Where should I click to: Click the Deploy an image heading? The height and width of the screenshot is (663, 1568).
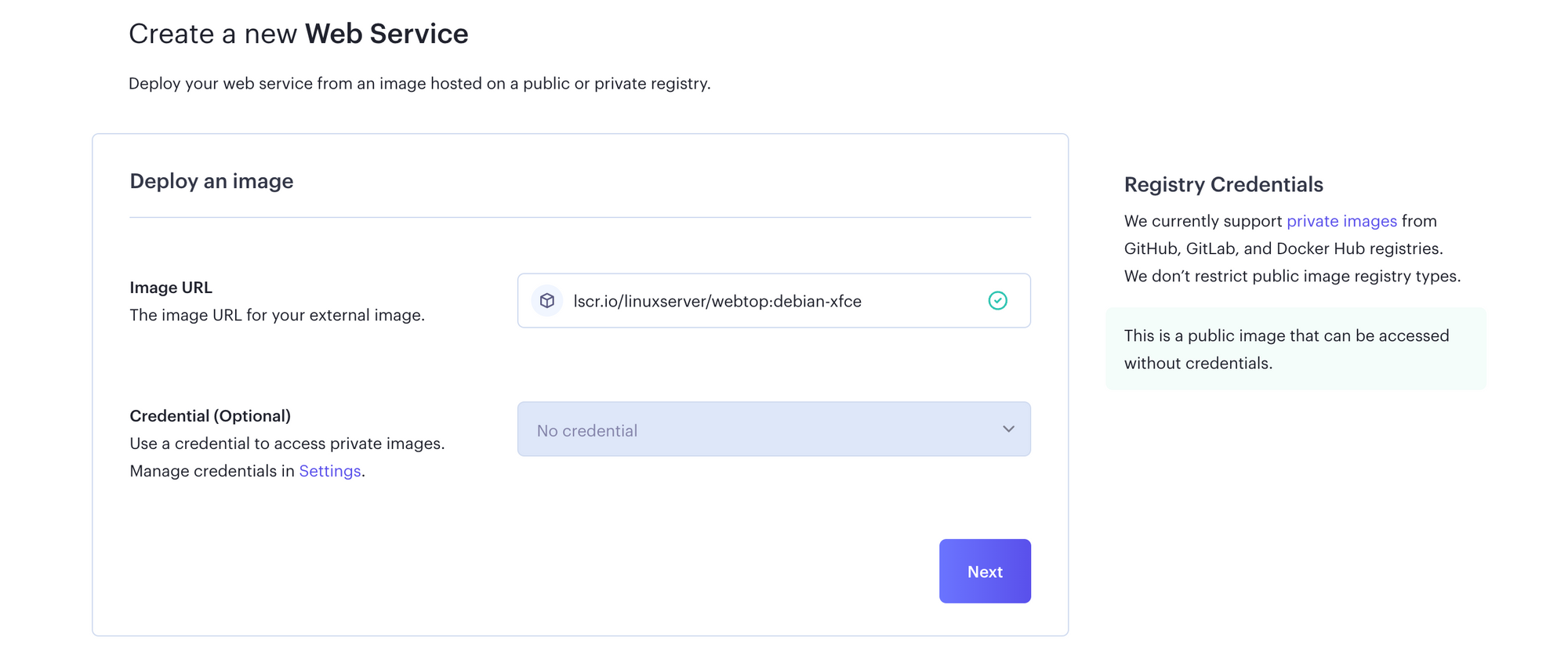coord(211,181)
